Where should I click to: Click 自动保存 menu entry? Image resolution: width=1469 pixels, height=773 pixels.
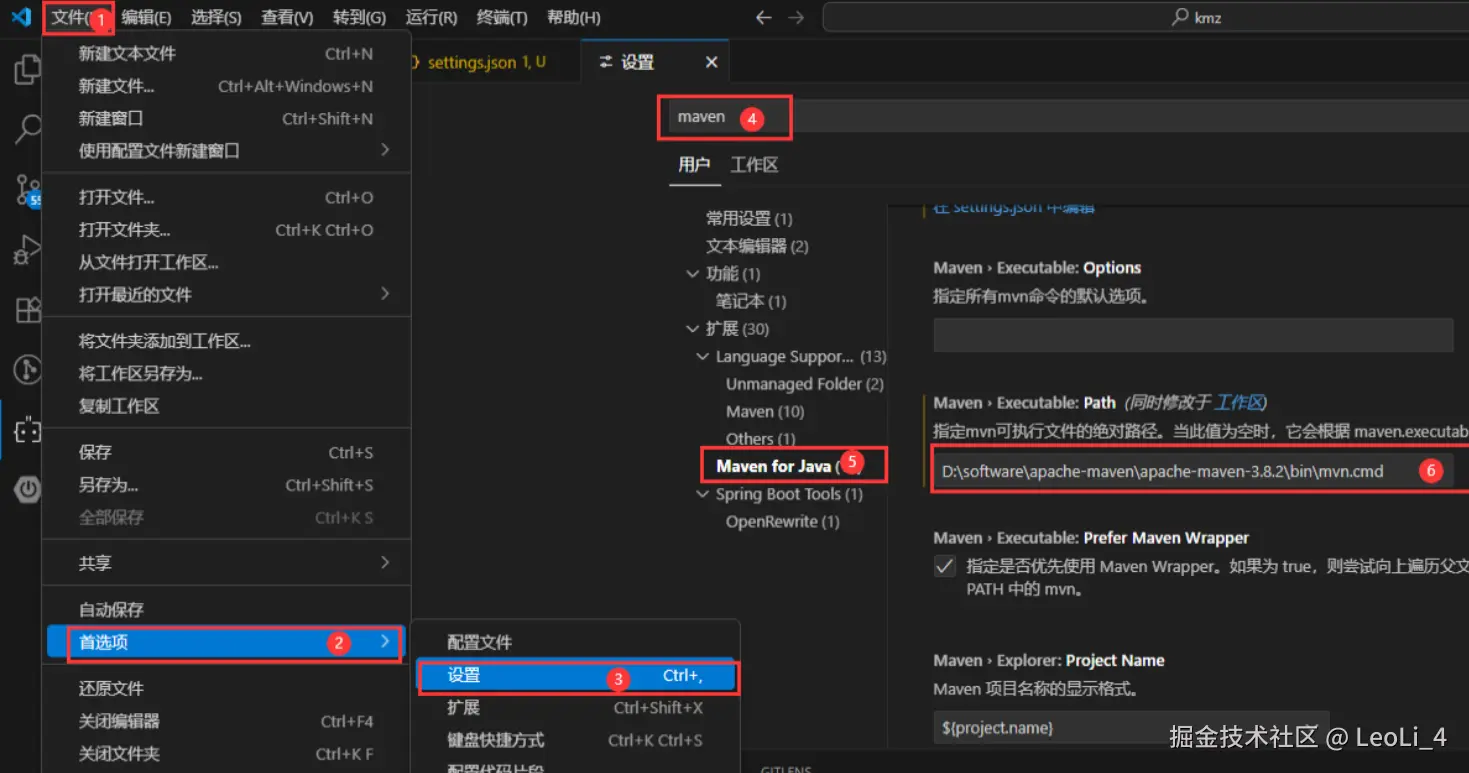tap(226, 610)
